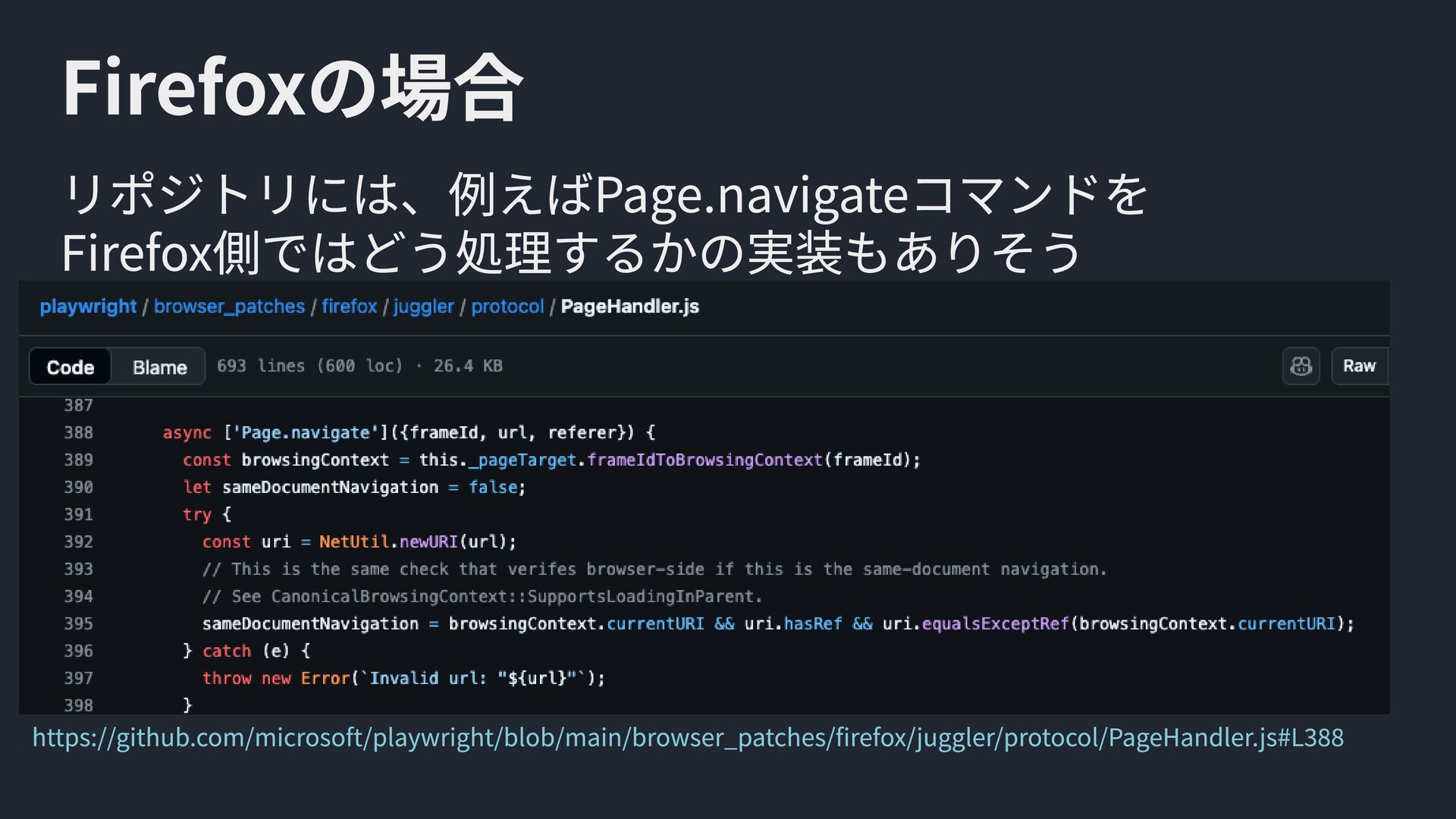The width and height of the screenshot is (1456, 819).
Task: Select line number 393
Action: pos(78,570)
